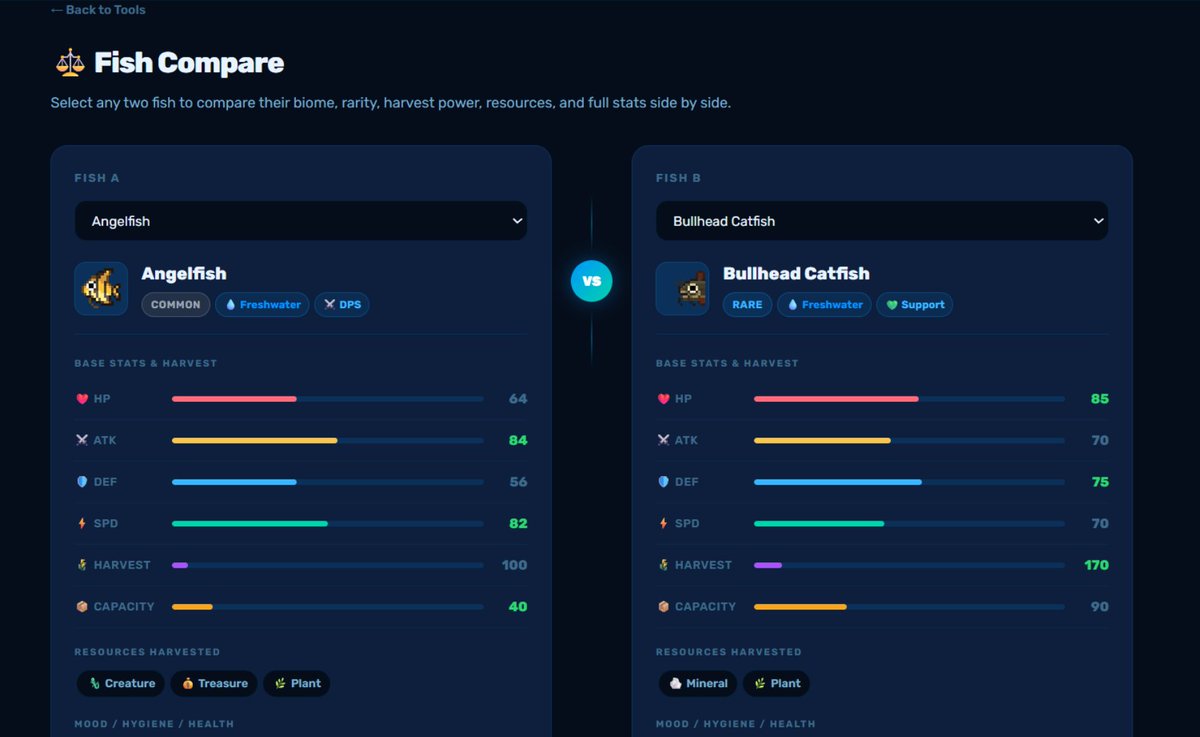Select the COMMON rarity badge on Angelfish
The width and height of the screenshot is (1200, 737).
tap(176, 305)
